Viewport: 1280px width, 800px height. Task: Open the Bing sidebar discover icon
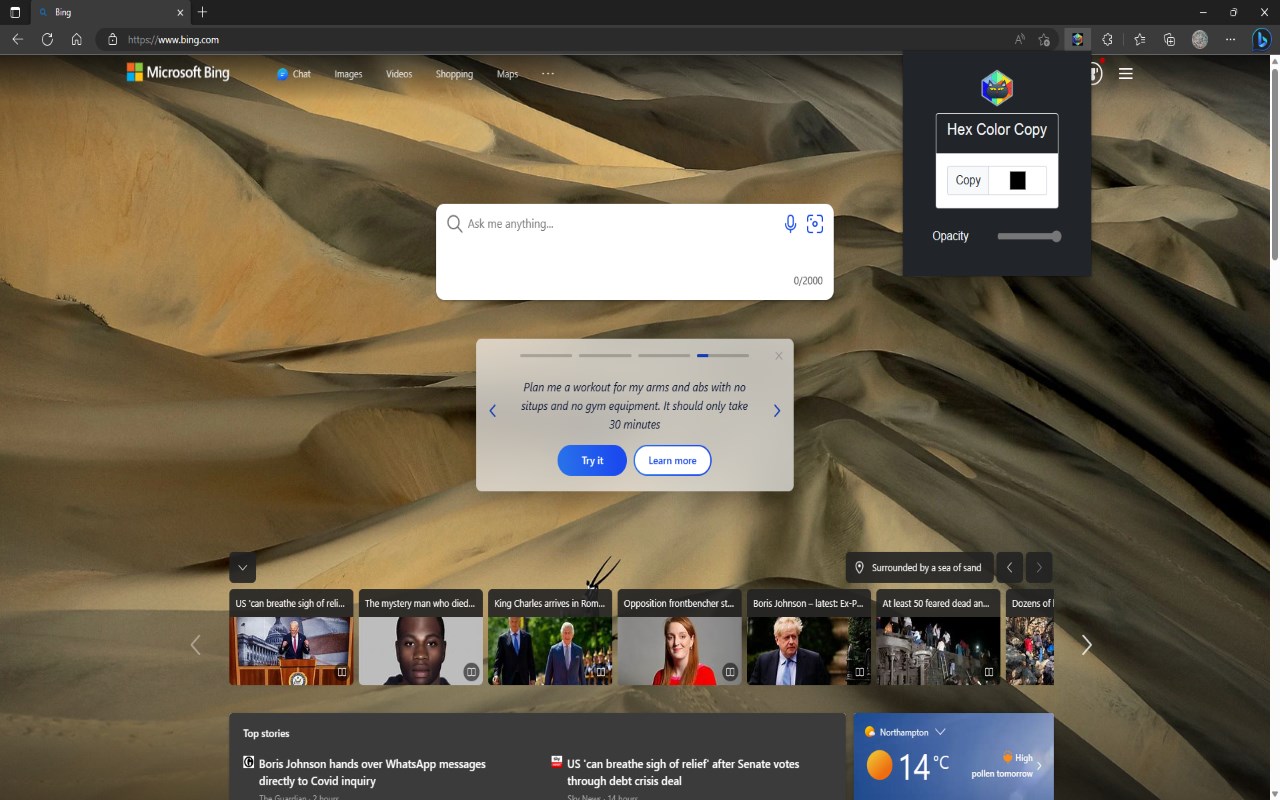1263,40
